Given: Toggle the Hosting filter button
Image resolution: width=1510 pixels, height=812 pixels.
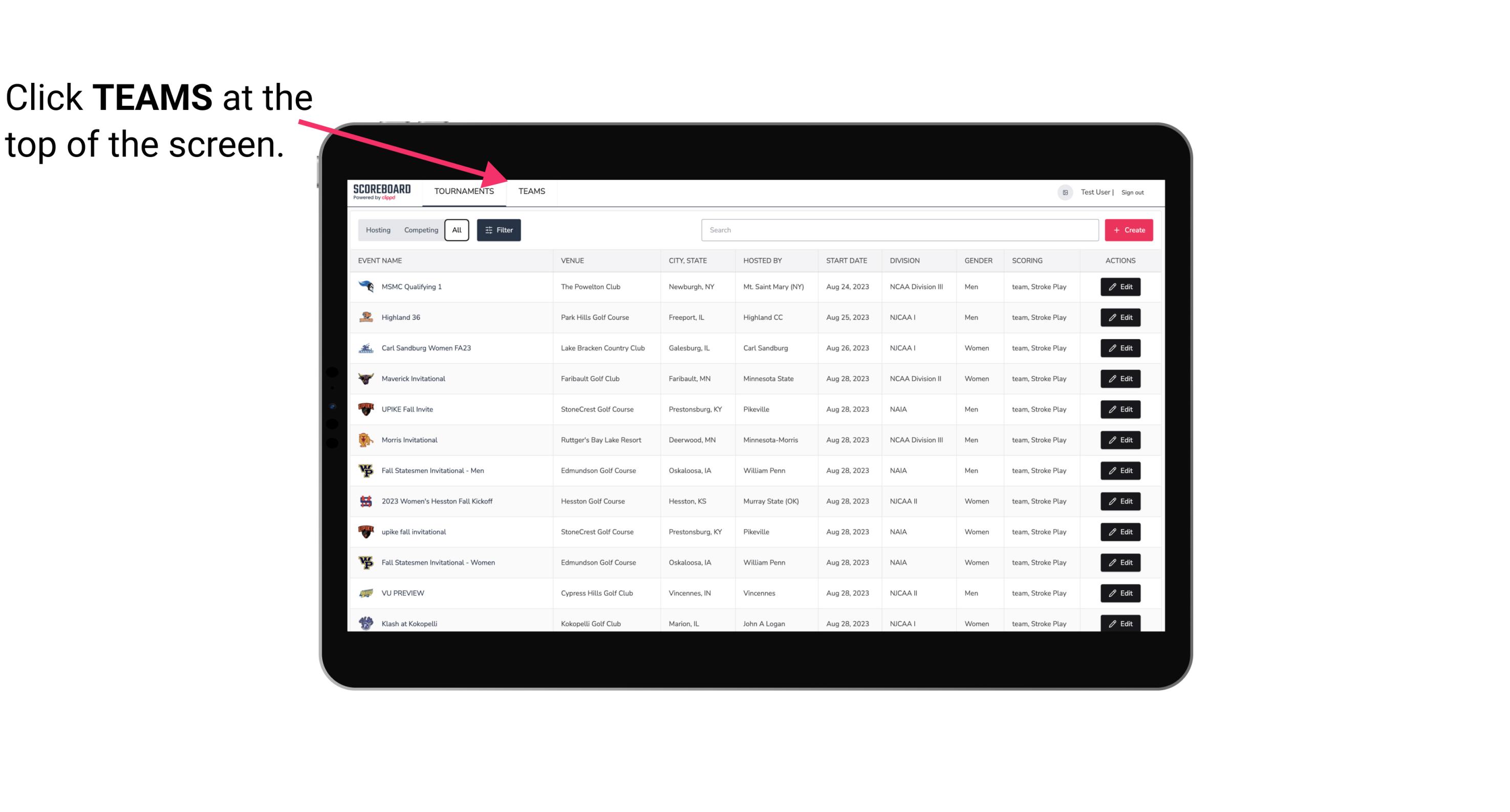Looking at the screenshot, I should tap(378, 230).
